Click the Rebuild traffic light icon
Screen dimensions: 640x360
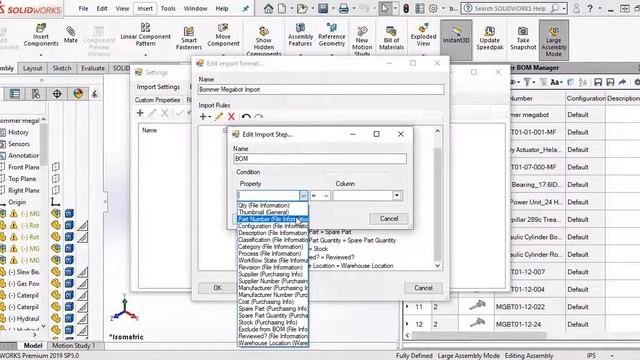[x=406, y=8]
